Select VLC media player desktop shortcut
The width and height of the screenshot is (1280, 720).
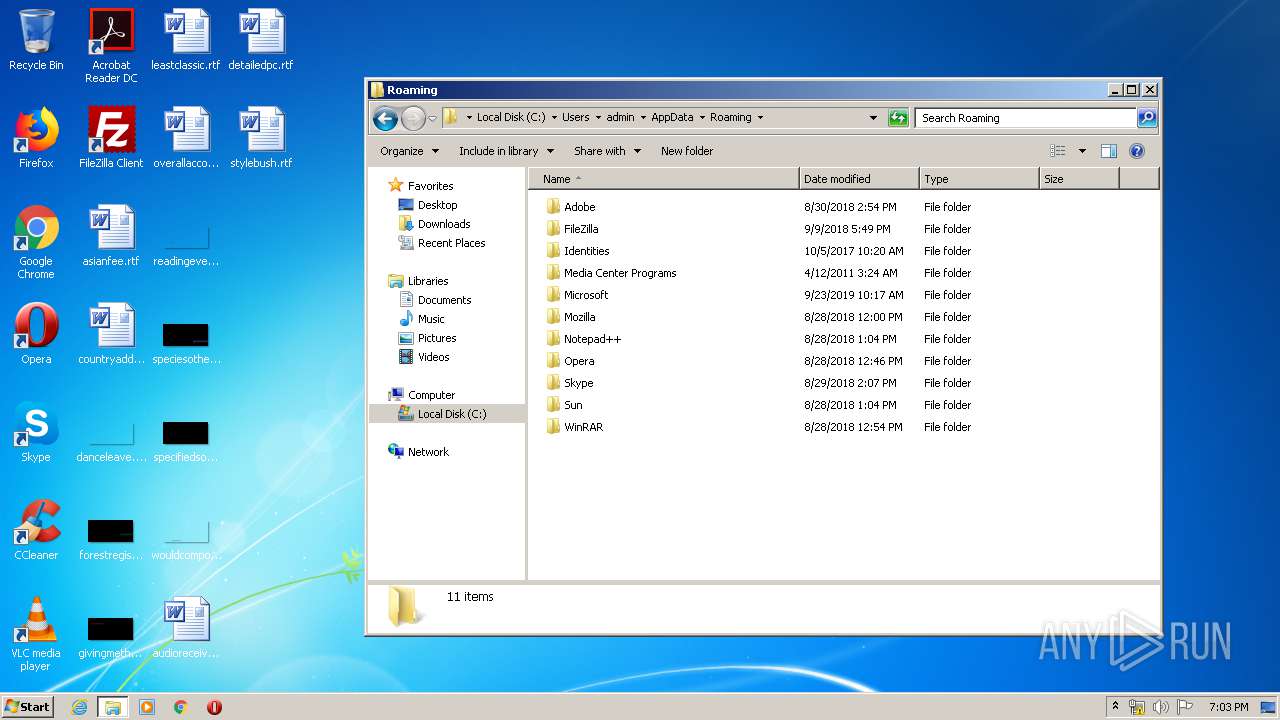pos(36,634)
